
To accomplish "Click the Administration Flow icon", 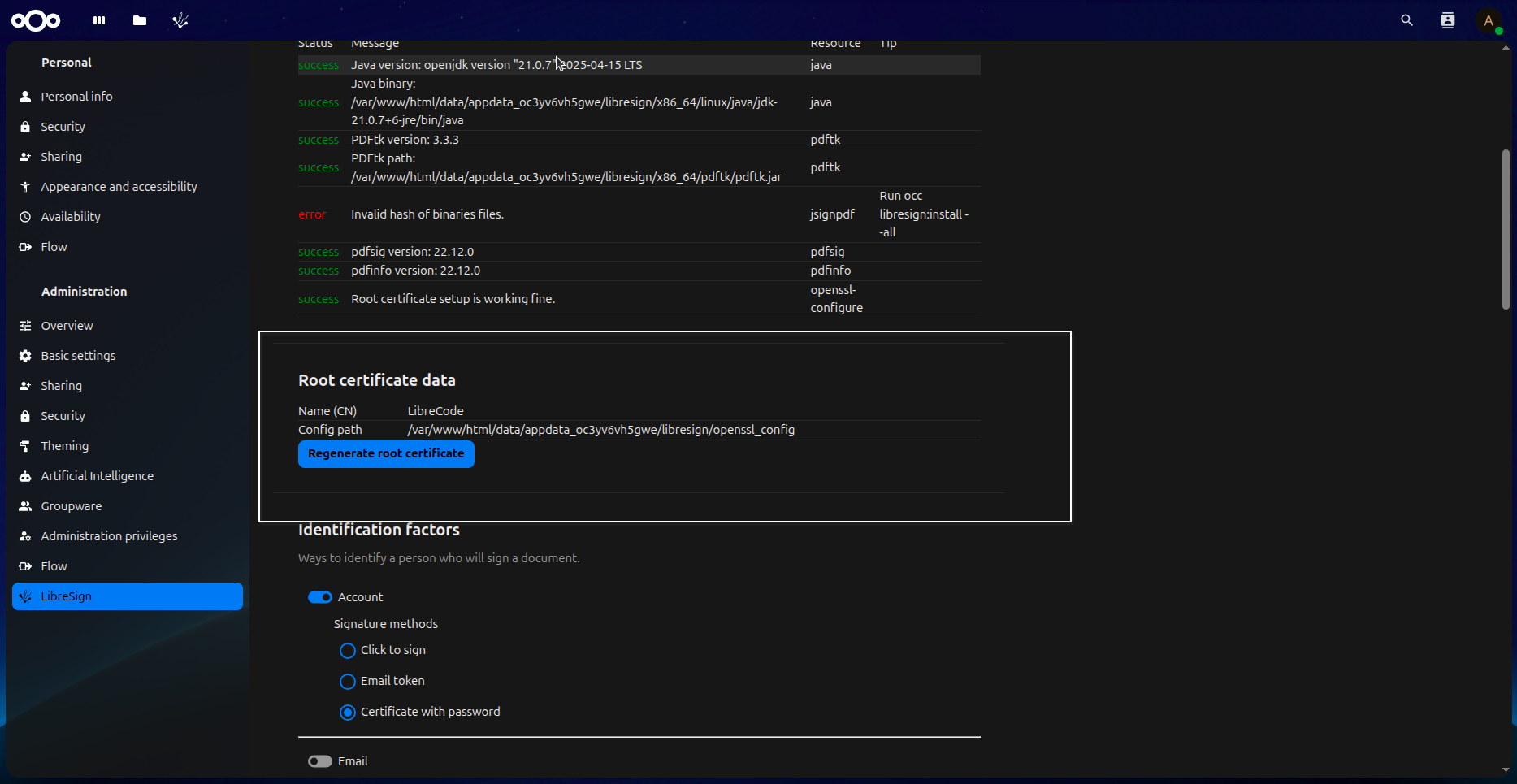I will pyautogui.click(x=25, y=566).
